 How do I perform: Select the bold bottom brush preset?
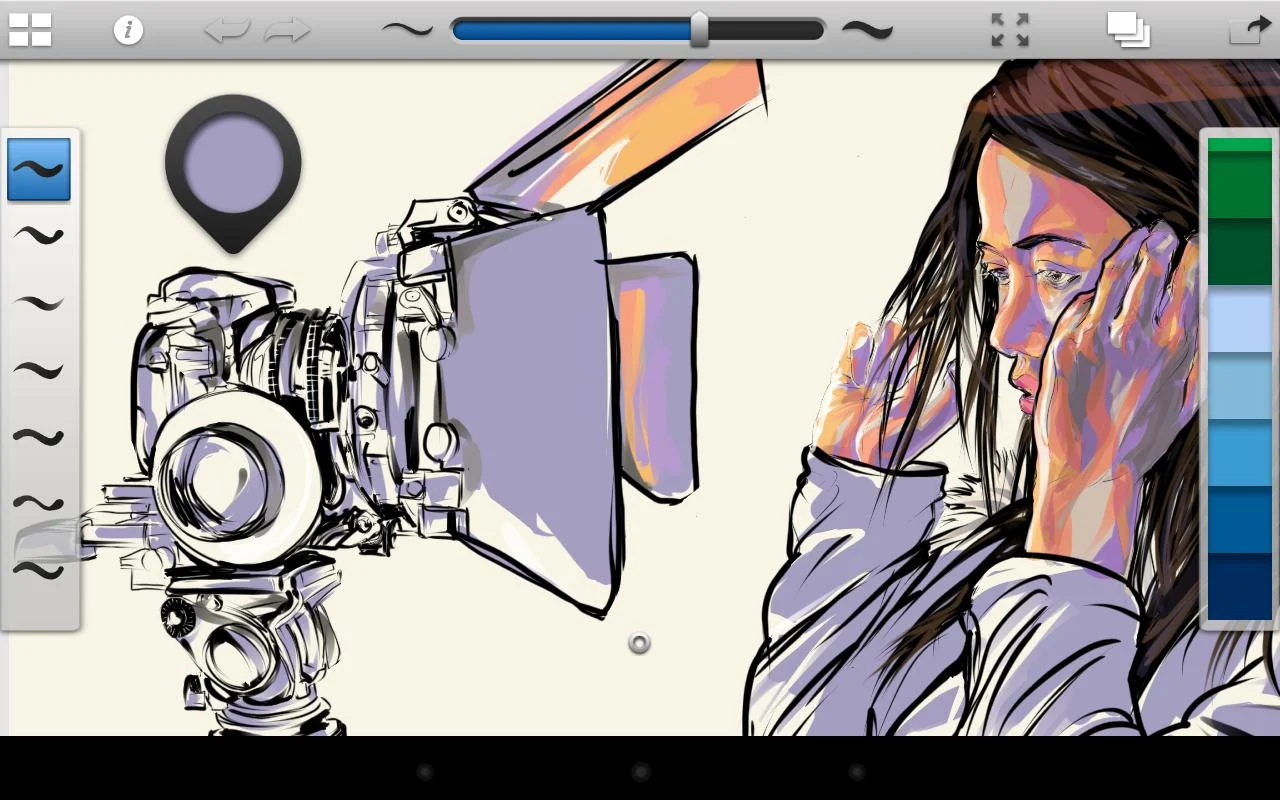(x=38, y=568)
